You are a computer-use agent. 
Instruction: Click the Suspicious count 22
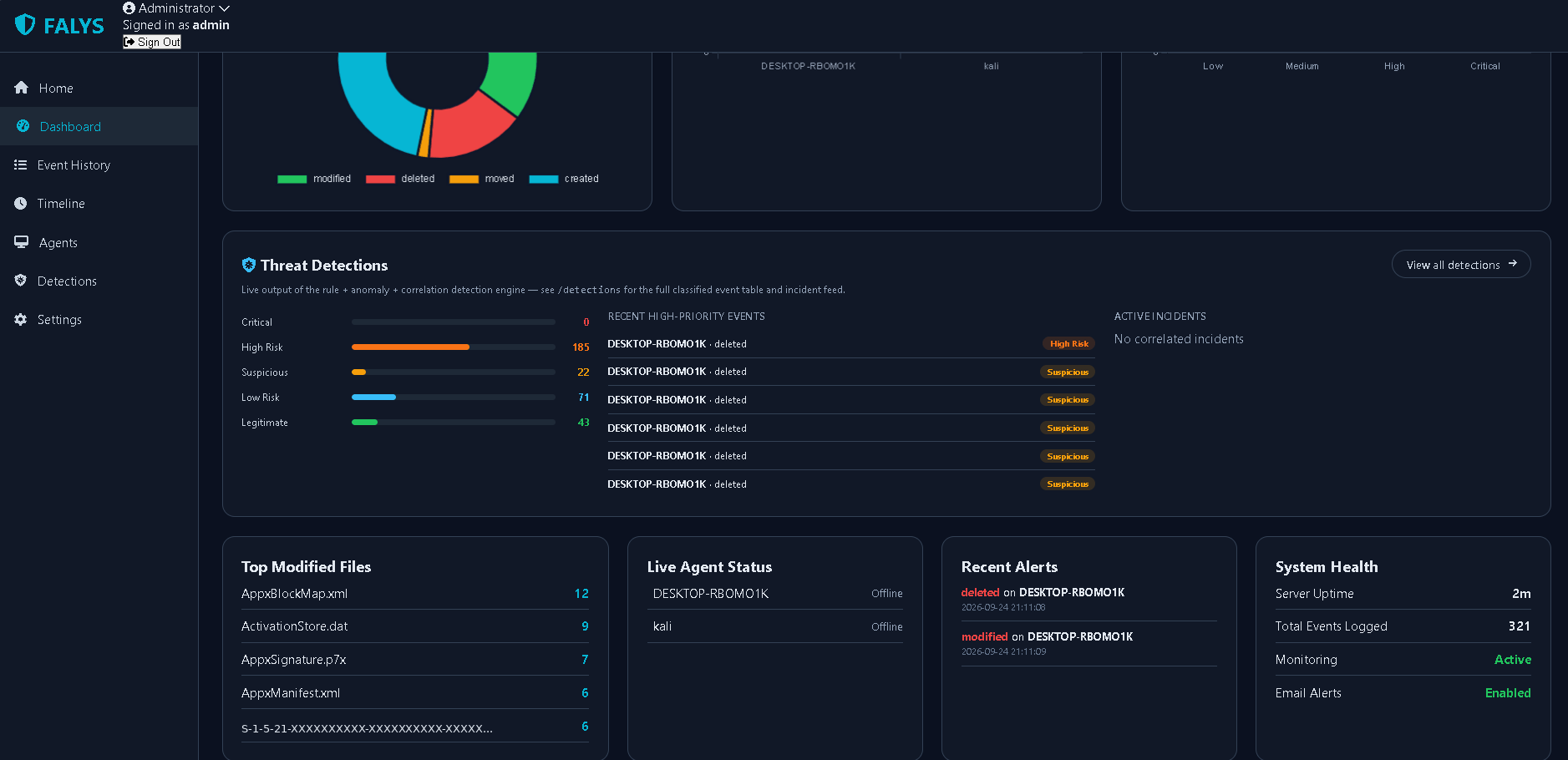click(x=583, y=372)
